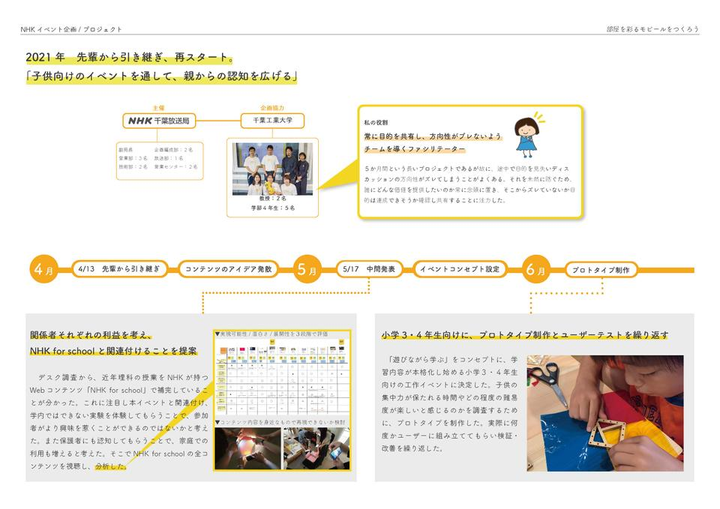Viewport: 720px width, 509px height.
Task: Open the glowing light experiment photo
Action: pyautogui.click(x=248, y=448)
